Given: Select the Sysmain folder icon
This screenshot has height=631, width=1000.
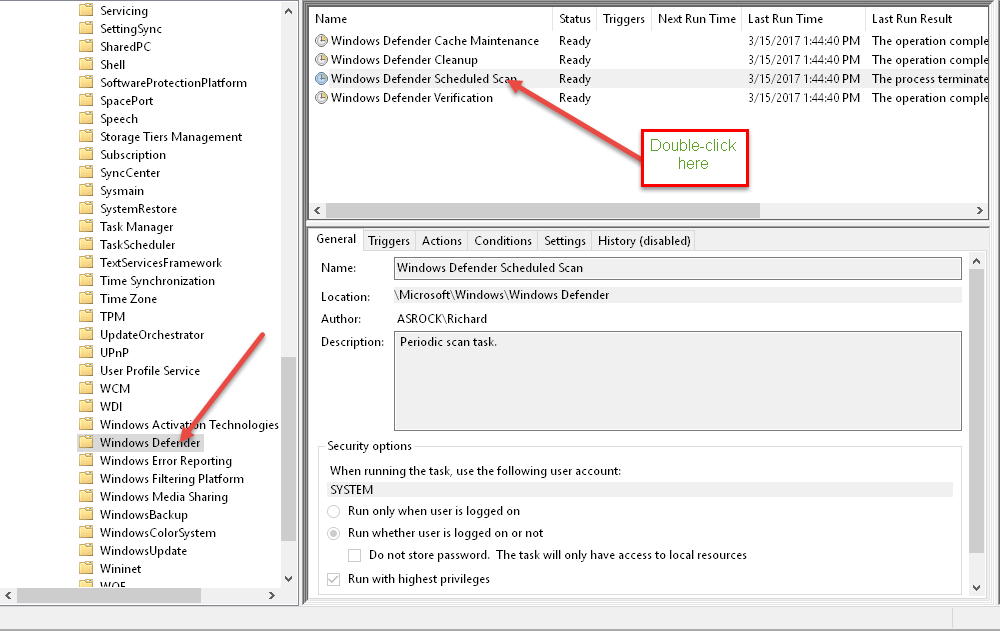Looking at the screenshot, I should tap(86, 190).
